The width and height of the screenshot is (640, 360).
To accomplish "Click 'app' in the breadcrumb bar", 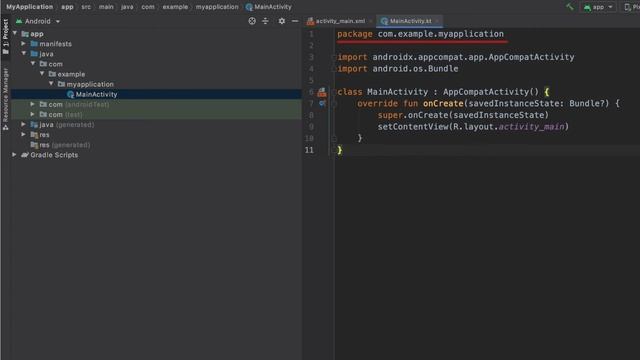I will click(x=67, y=7).
